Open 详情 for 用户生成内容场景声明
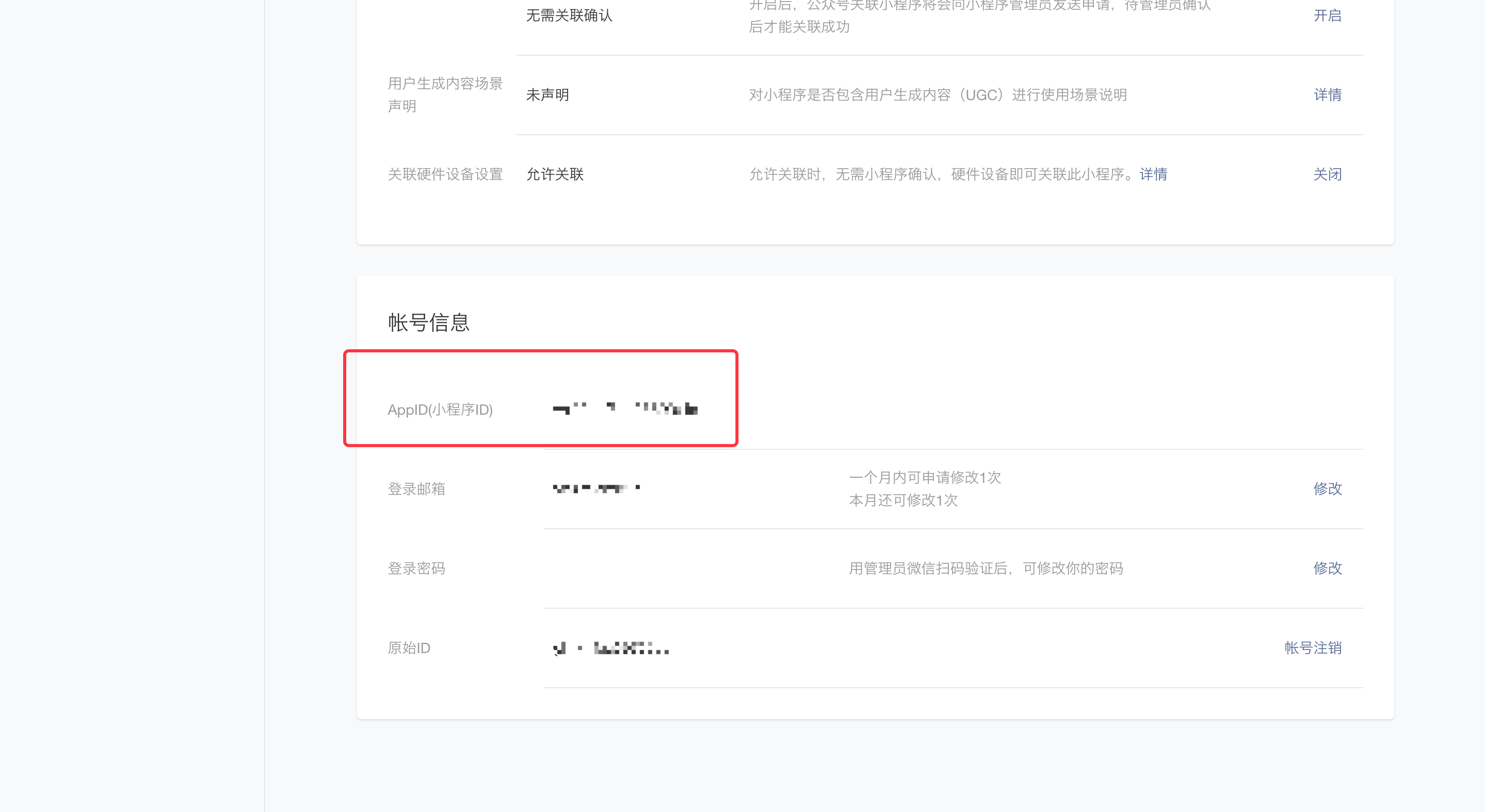The height and width of the screenshot is (812, 1485). pos(1327,94)
